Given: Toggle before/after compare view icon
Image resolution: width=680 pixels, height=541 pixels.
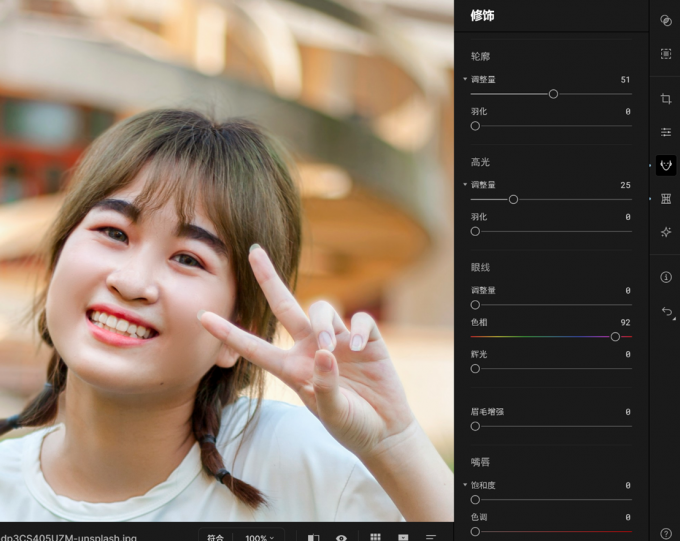Looking at the screenshot, I should 314,538.
